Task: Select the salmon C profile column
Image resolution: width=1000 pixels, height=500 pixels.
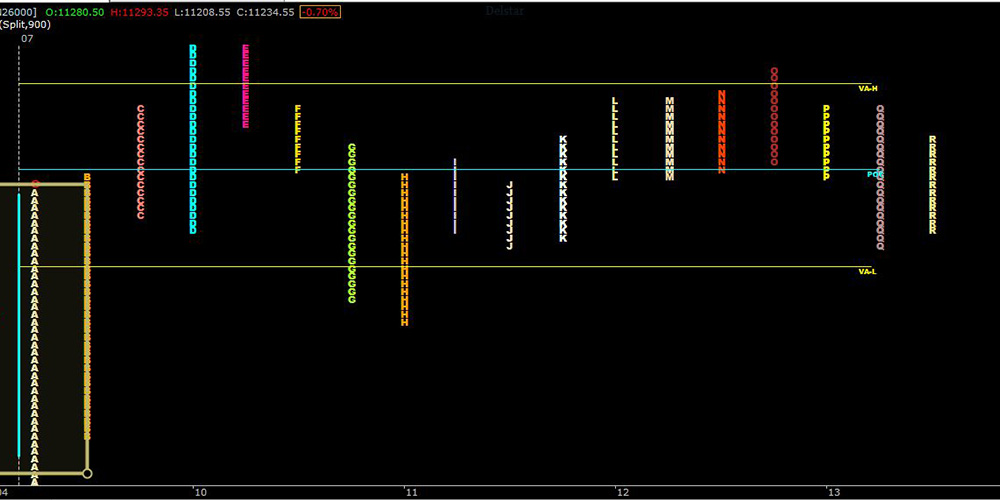Action: (x=141, y=162)
